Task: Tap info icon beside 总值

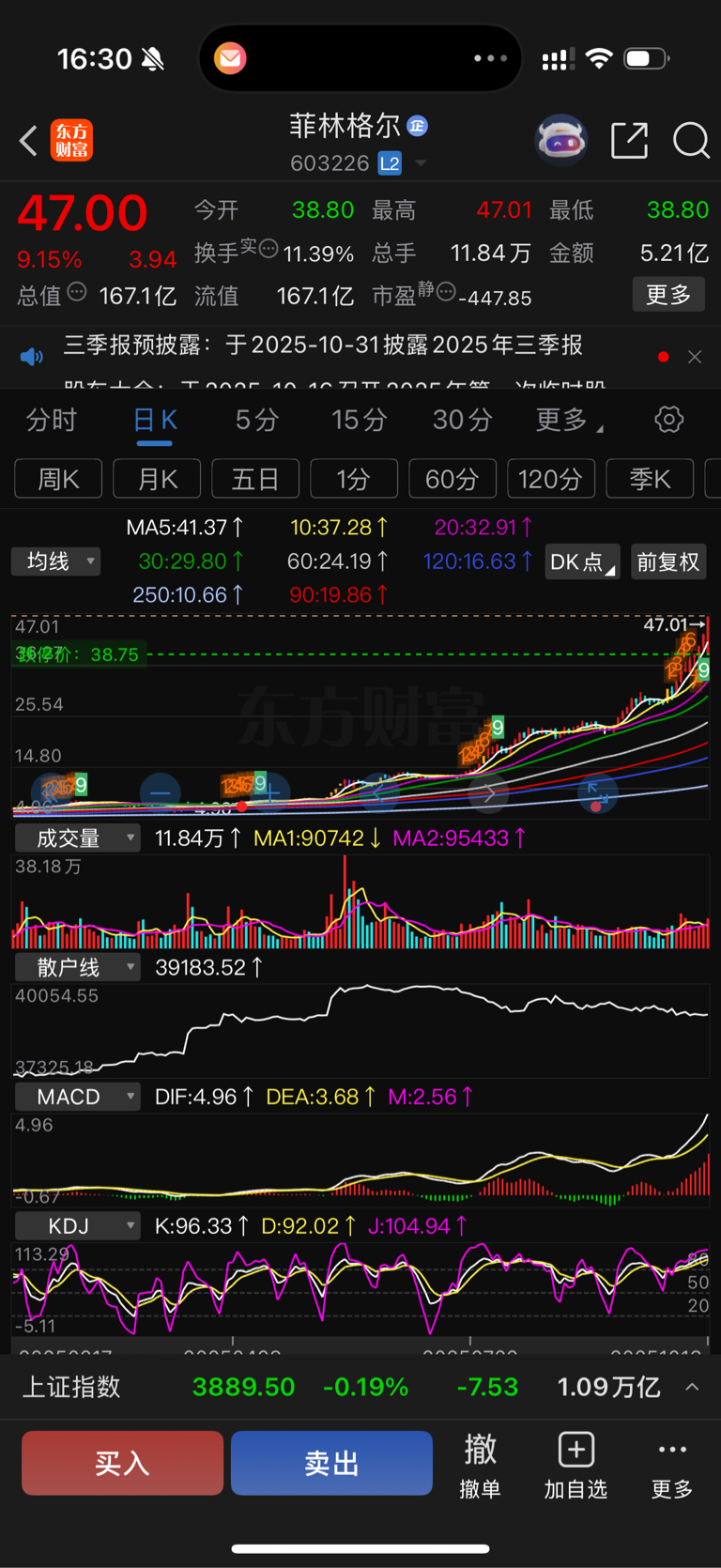Action: click(77, 292)
